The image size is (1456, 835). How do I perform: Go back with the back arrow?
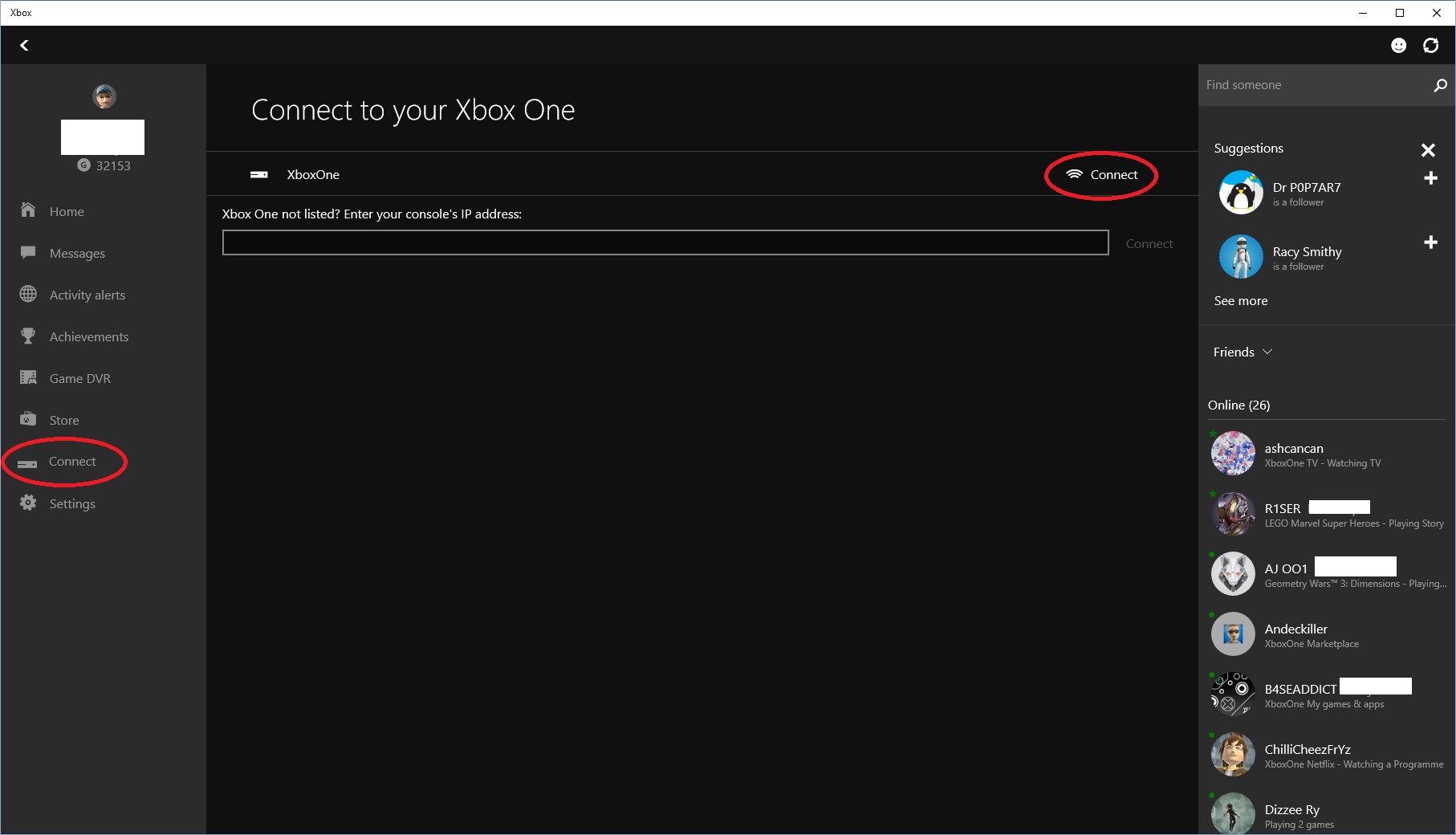click(x=24, y=46)
